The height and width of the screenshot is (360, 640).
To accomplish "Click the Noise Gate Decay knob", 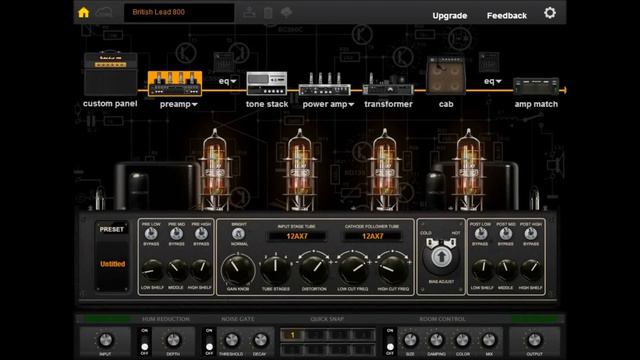I will tap(260, 340).
